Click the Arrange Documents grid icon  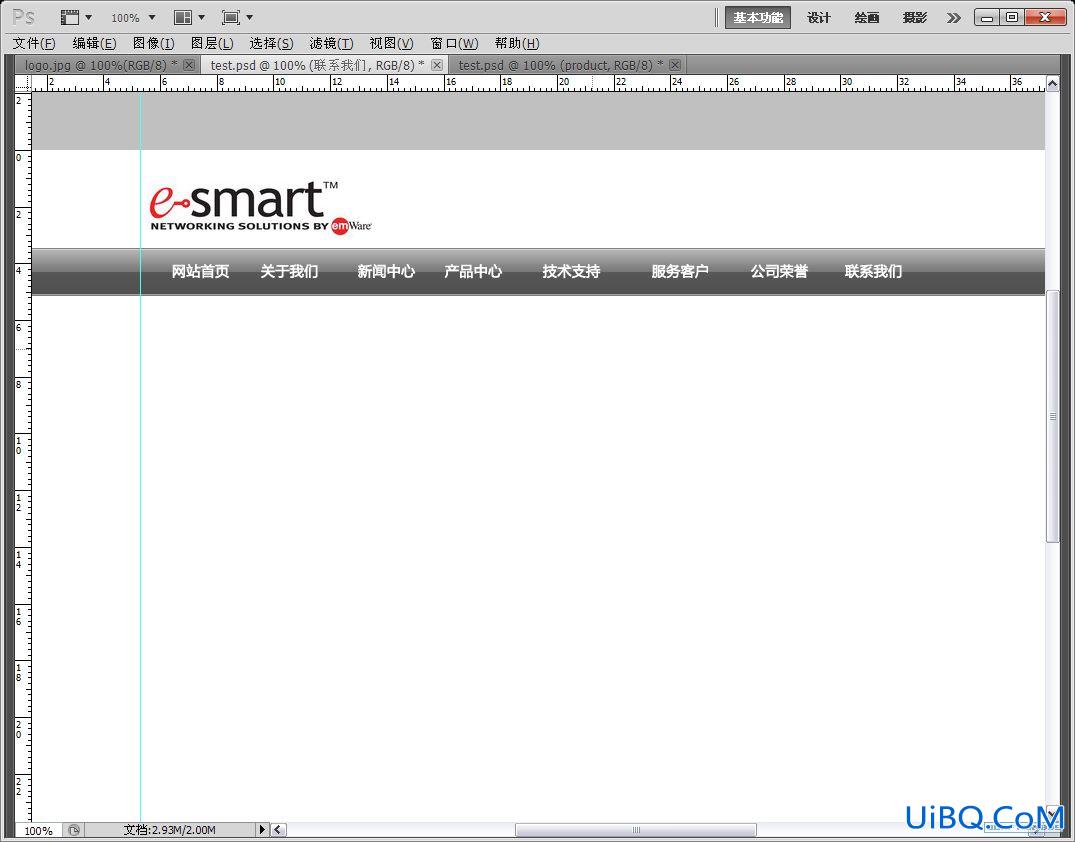tap(182, 17)
